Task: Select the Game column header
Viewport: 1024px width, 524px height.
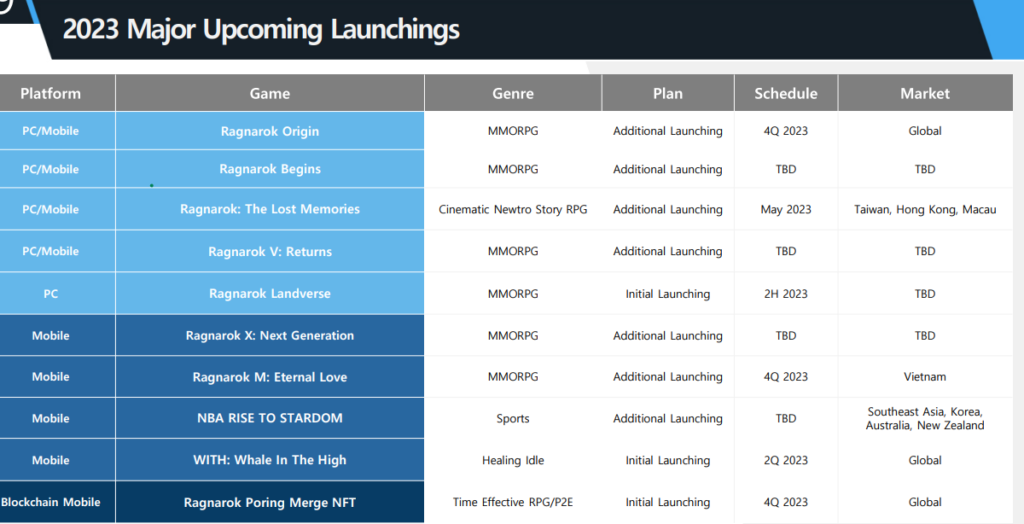Action: coord(270,93)
